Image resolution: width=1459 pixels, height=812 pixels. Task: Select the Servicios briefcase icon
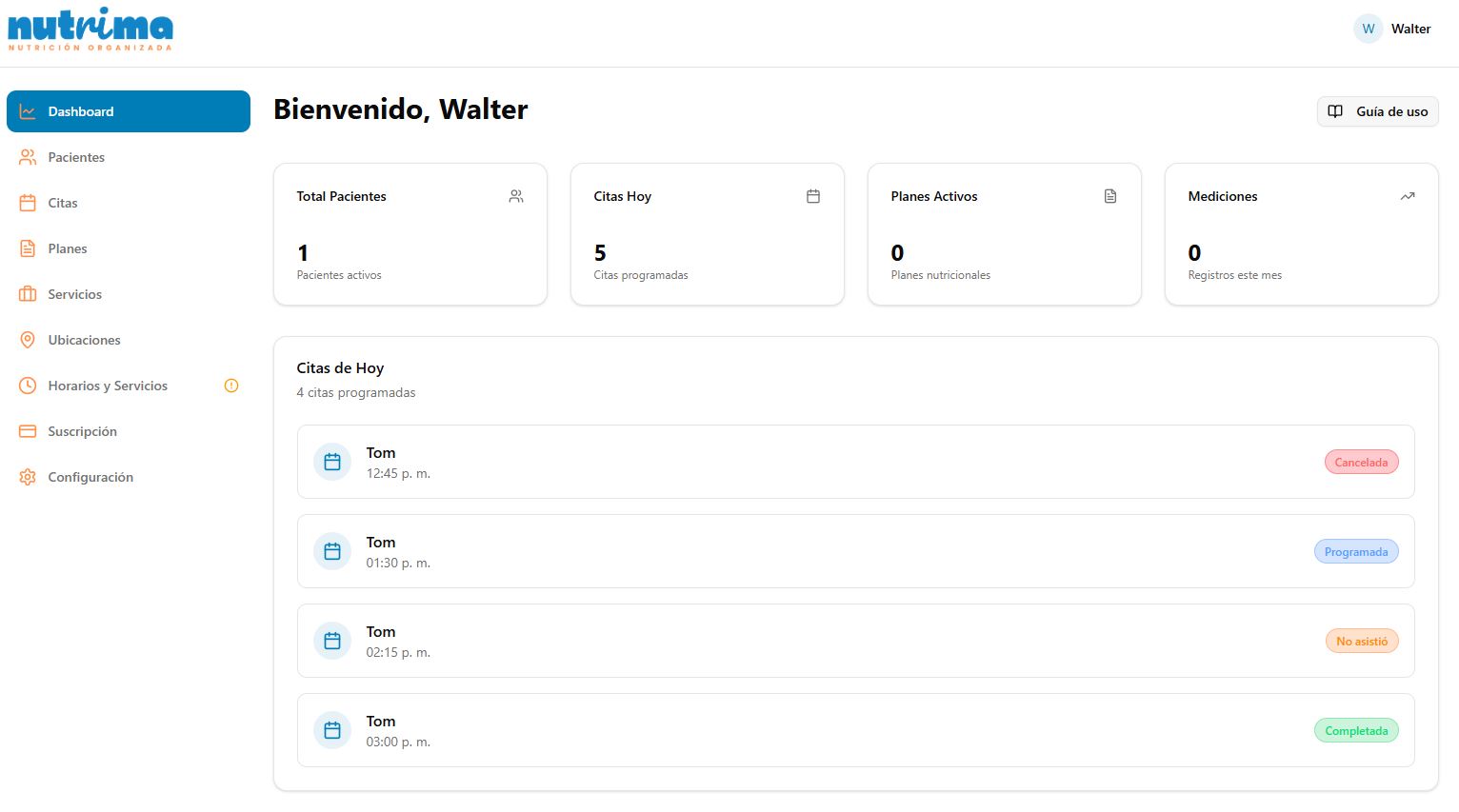[x=27, y=294]
